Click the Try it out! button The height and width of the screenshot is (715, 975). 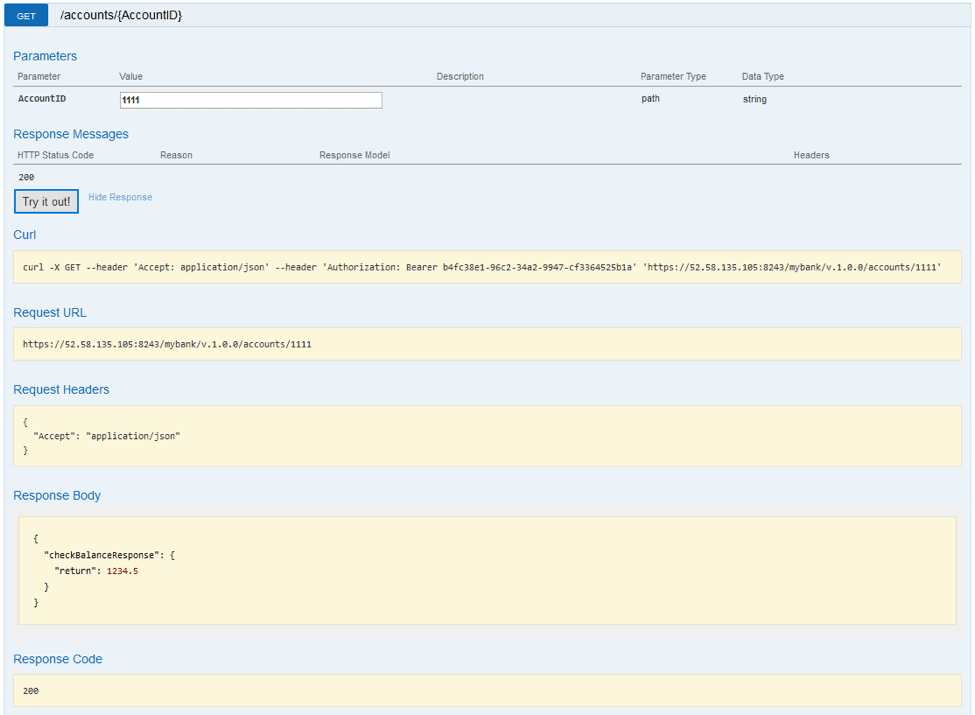[47, 201]
